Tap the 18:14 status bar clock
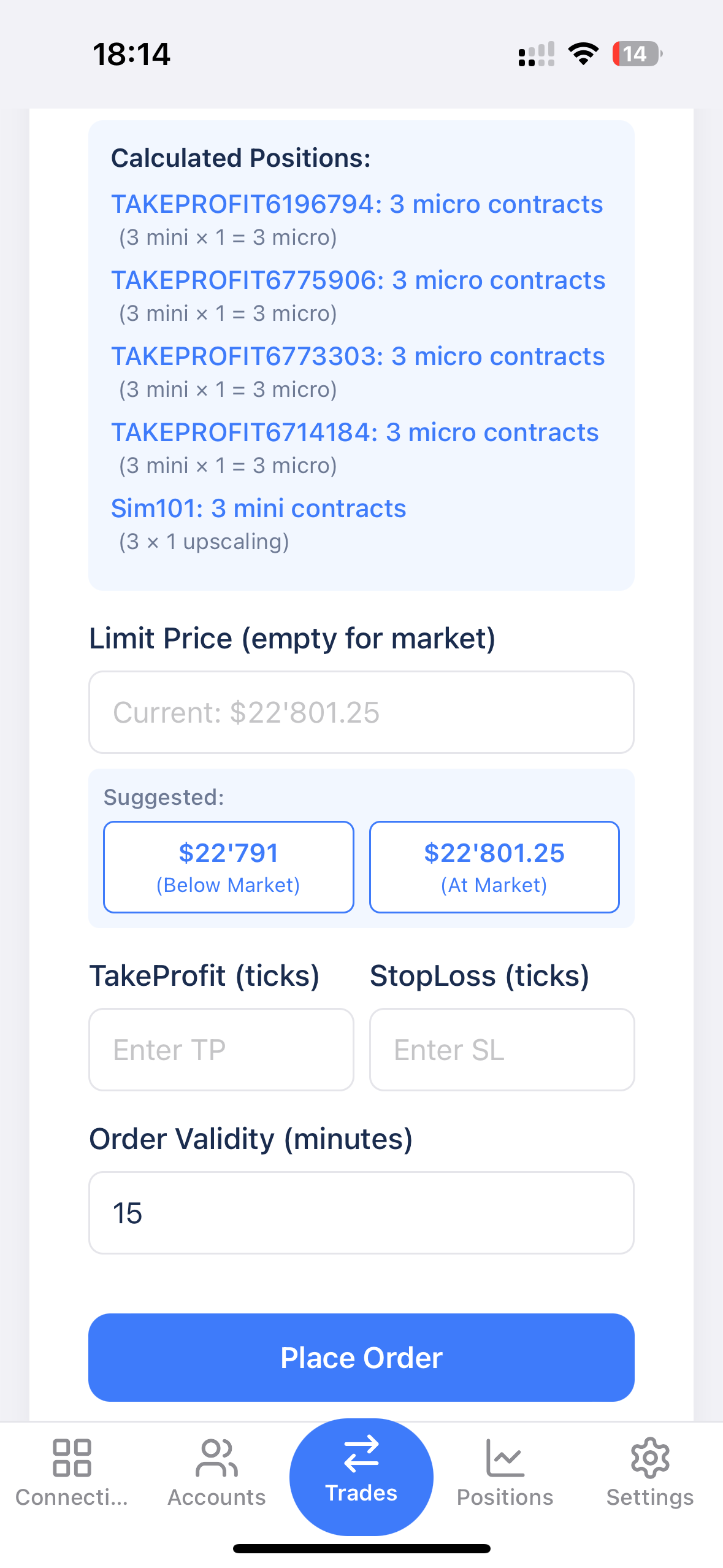This screenshot has height=1568, width=723. (131, 54)
